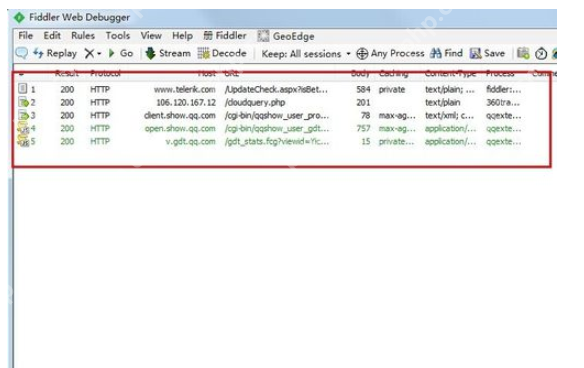Click body size 584 cell
Image resolution: width=584 pixels, height=368 pixels.
[363, 89]
